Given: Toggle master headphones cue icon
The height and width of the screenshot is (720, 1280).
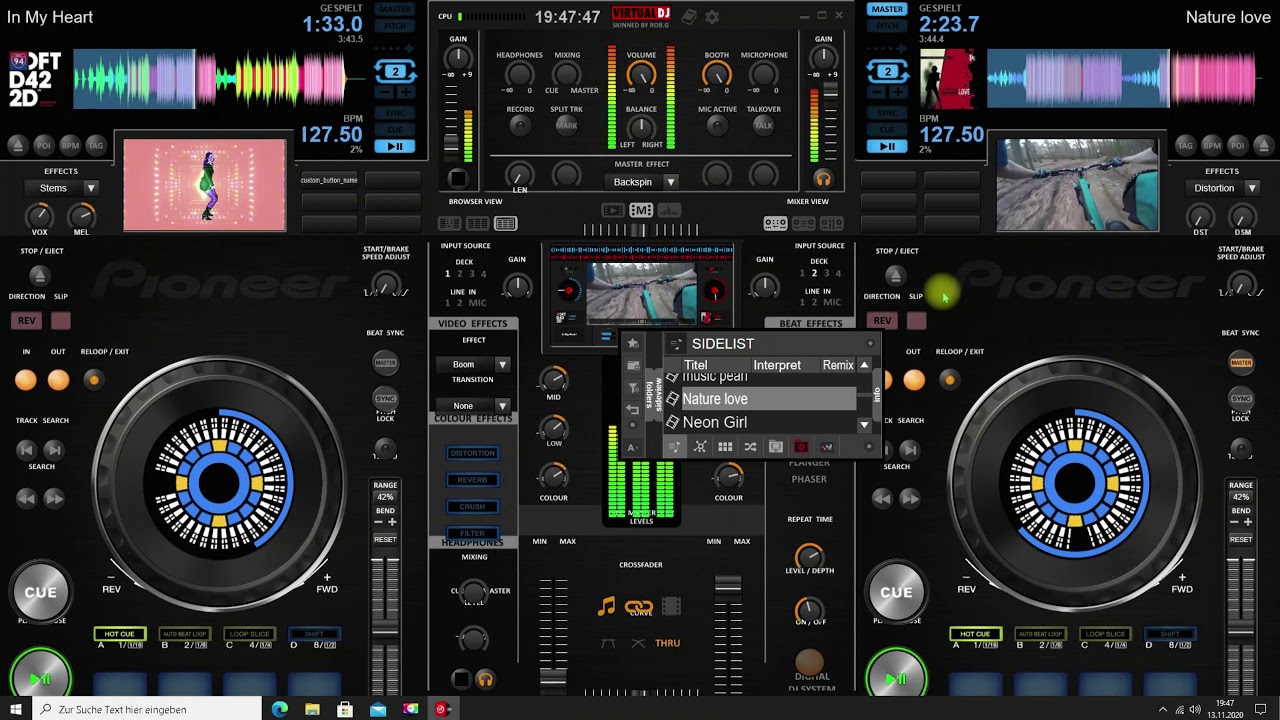Looking at the screenshot, I should [823, 179].
